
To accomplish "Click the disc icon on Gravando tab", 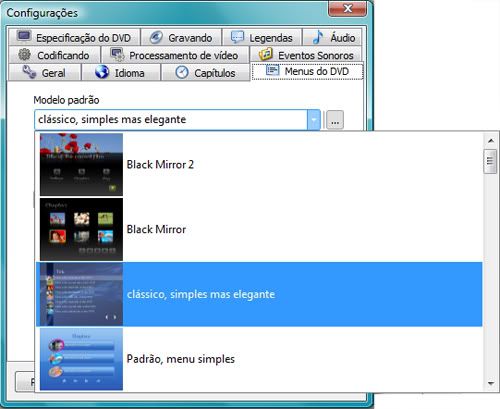I will click(x=156, y=37).
